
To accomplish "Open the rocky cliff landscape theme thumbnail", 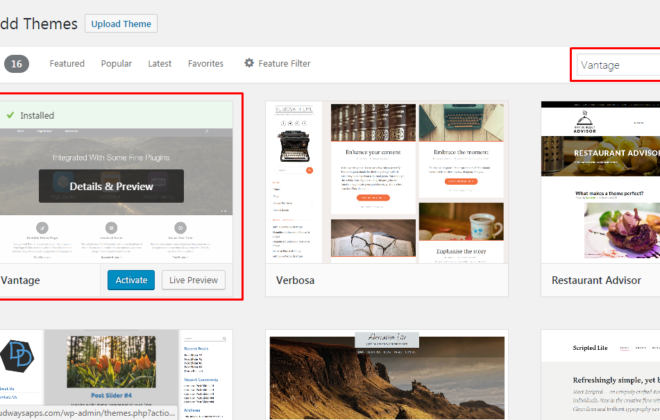I will 387,375.
